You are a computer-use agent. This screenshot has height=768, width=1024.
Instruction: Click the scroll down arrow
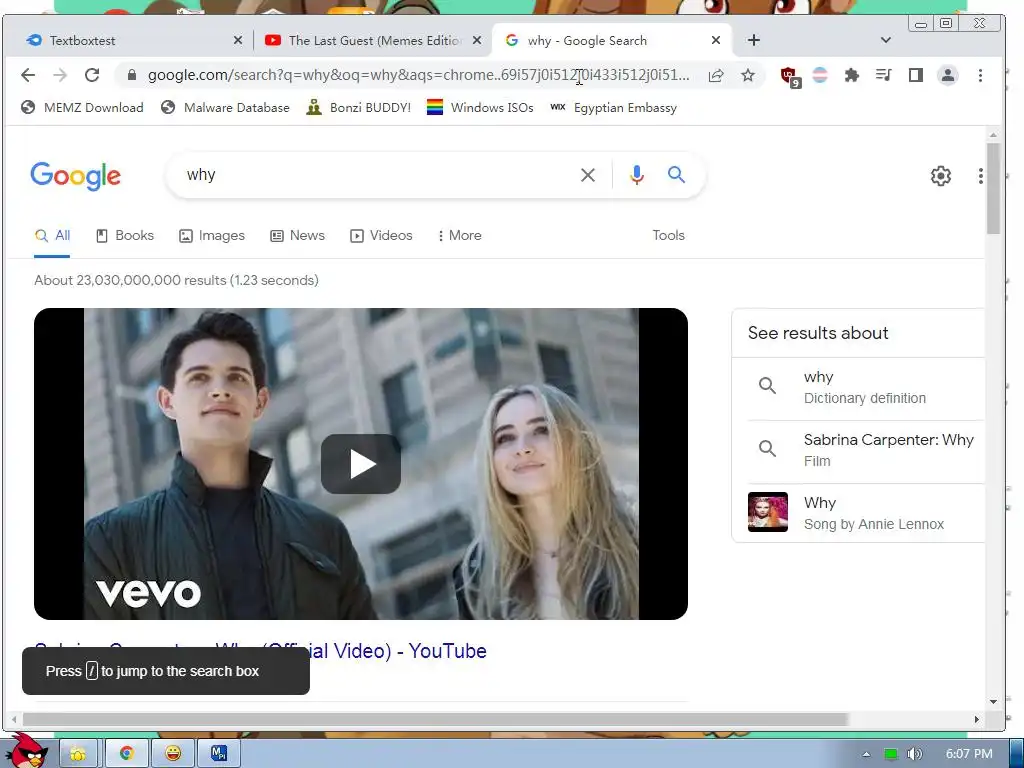point(993,702)
